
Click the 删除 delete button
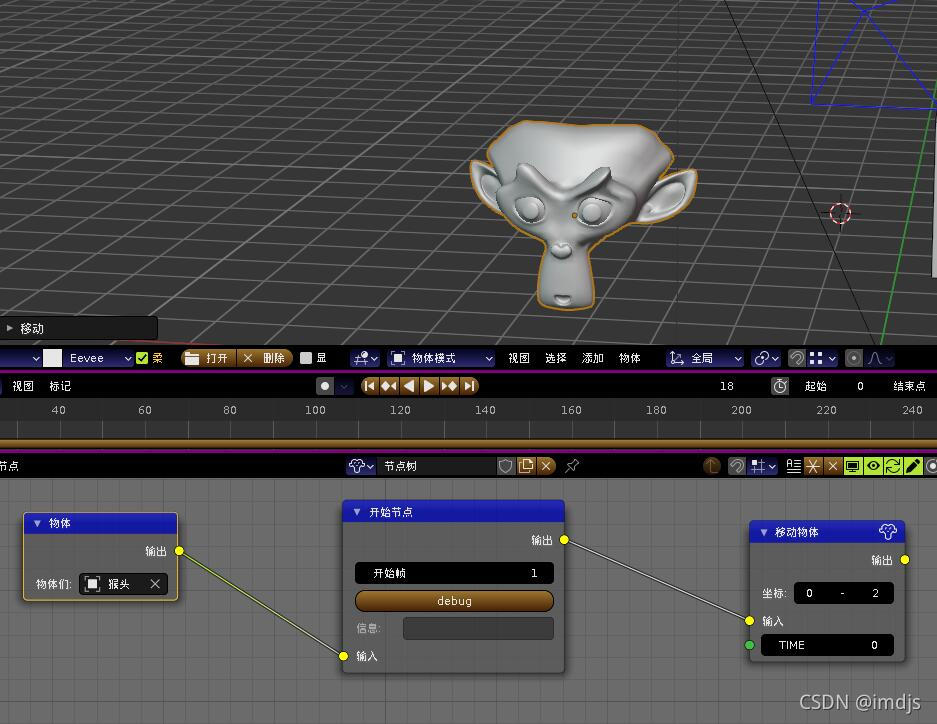click(x=265, y=358)
